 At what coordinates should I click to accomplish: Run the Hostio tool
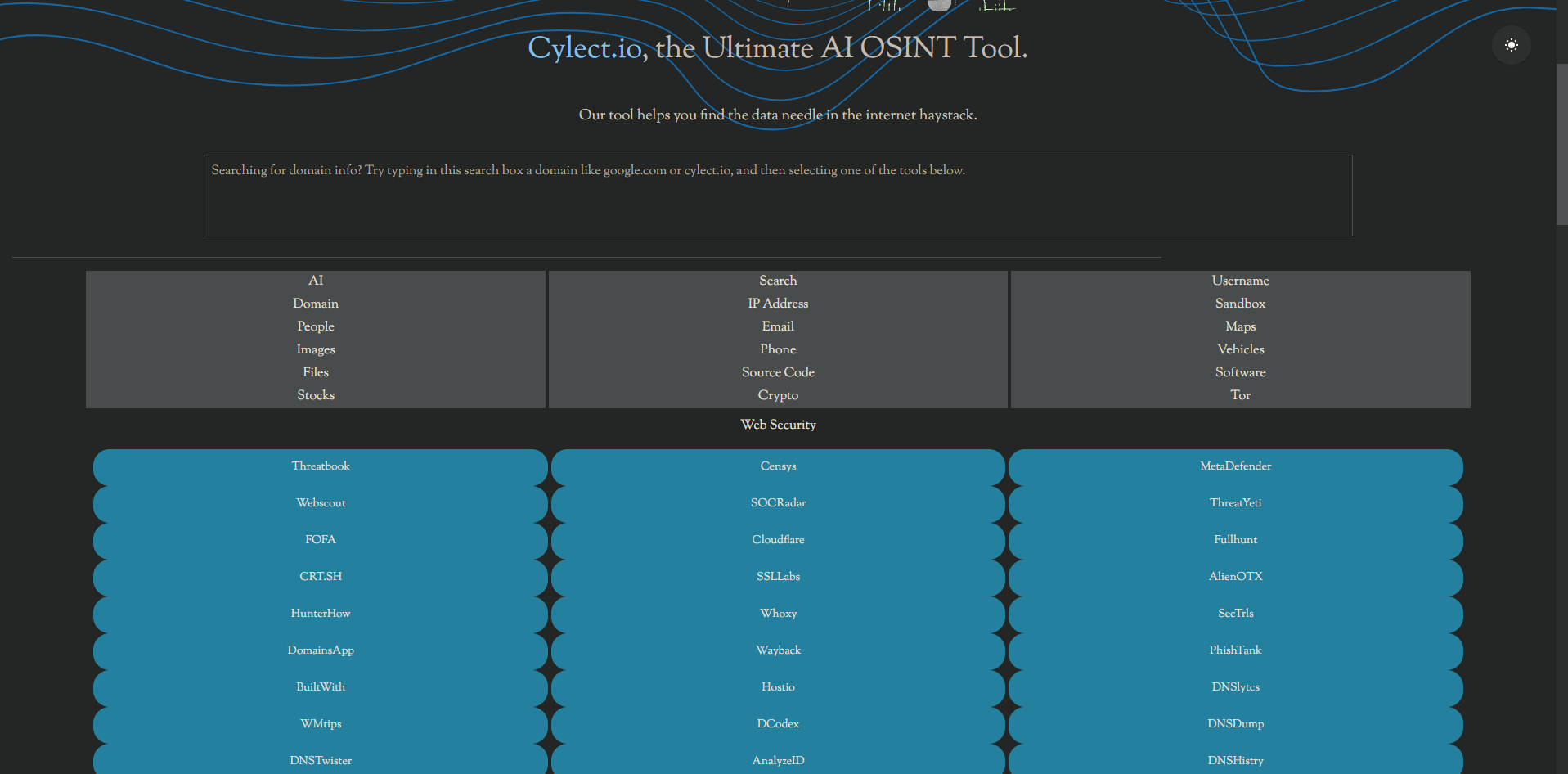coord(778,687)
